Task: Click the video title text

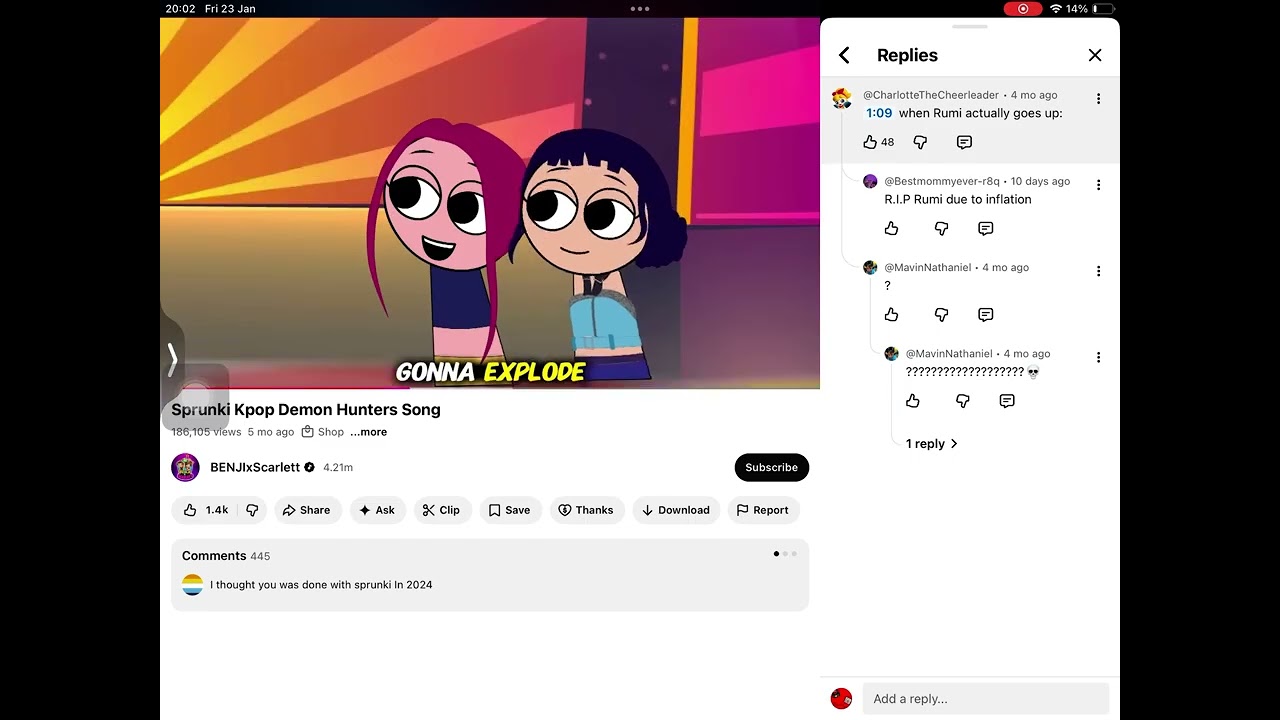Action: [306, 409]
